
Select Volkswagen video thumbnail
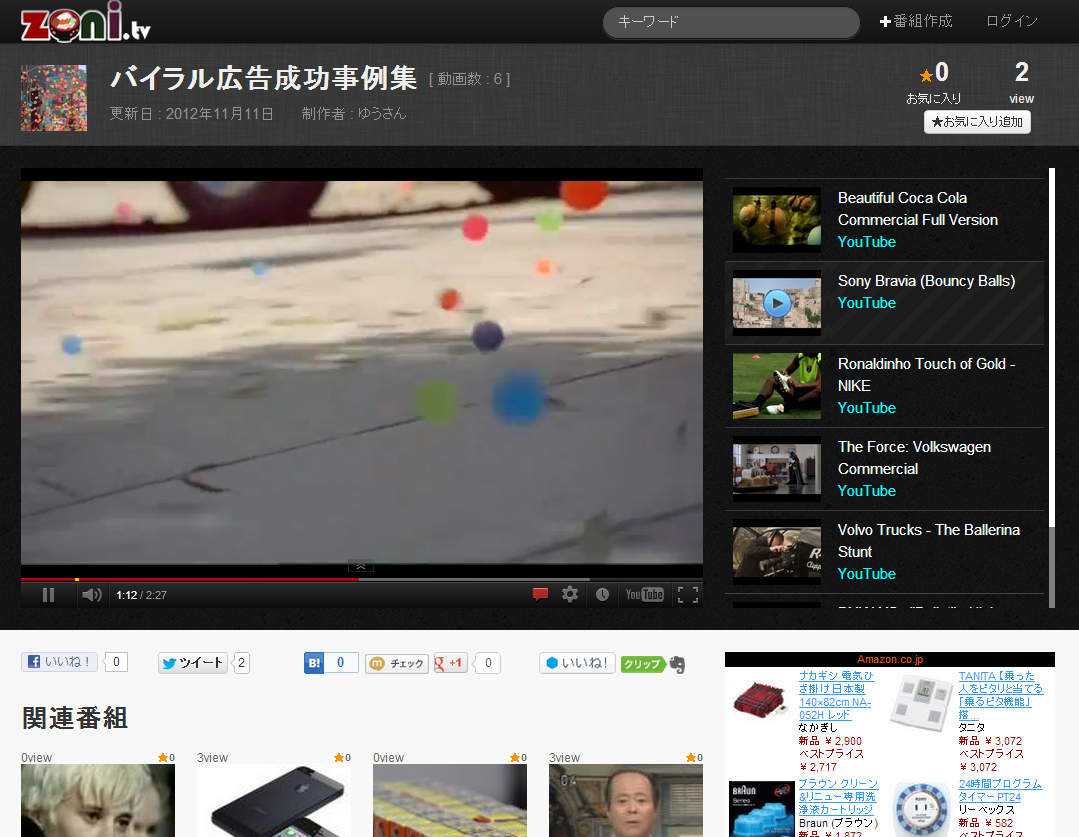[x=777, y=469]
